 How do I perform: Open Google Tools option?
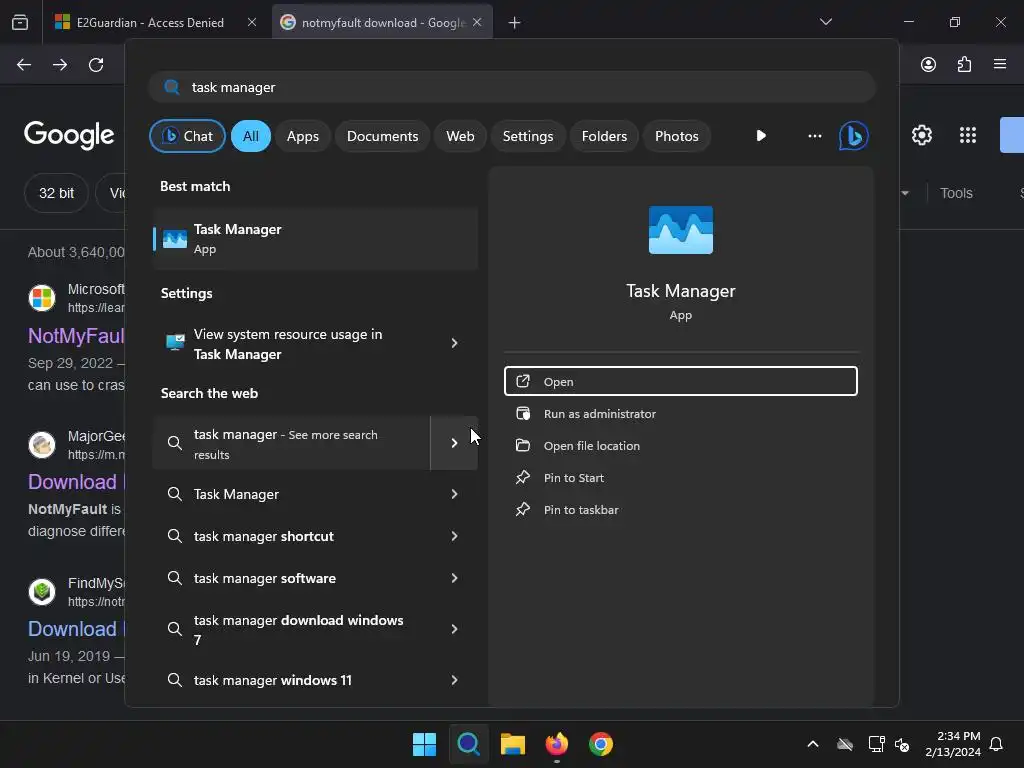[956, 193]
